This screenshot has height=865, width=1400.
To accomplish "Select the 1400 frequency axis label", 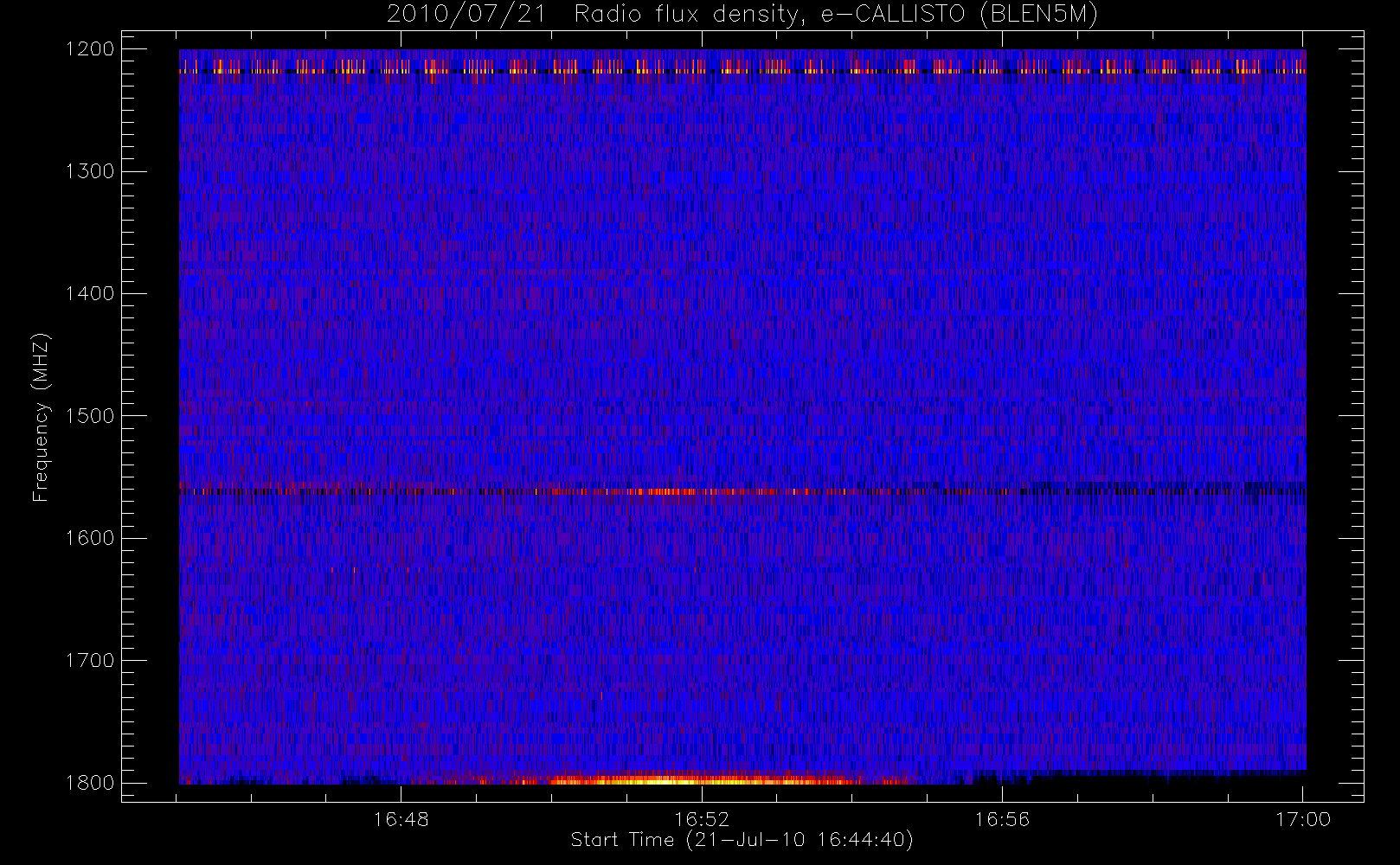I will 91,293.
